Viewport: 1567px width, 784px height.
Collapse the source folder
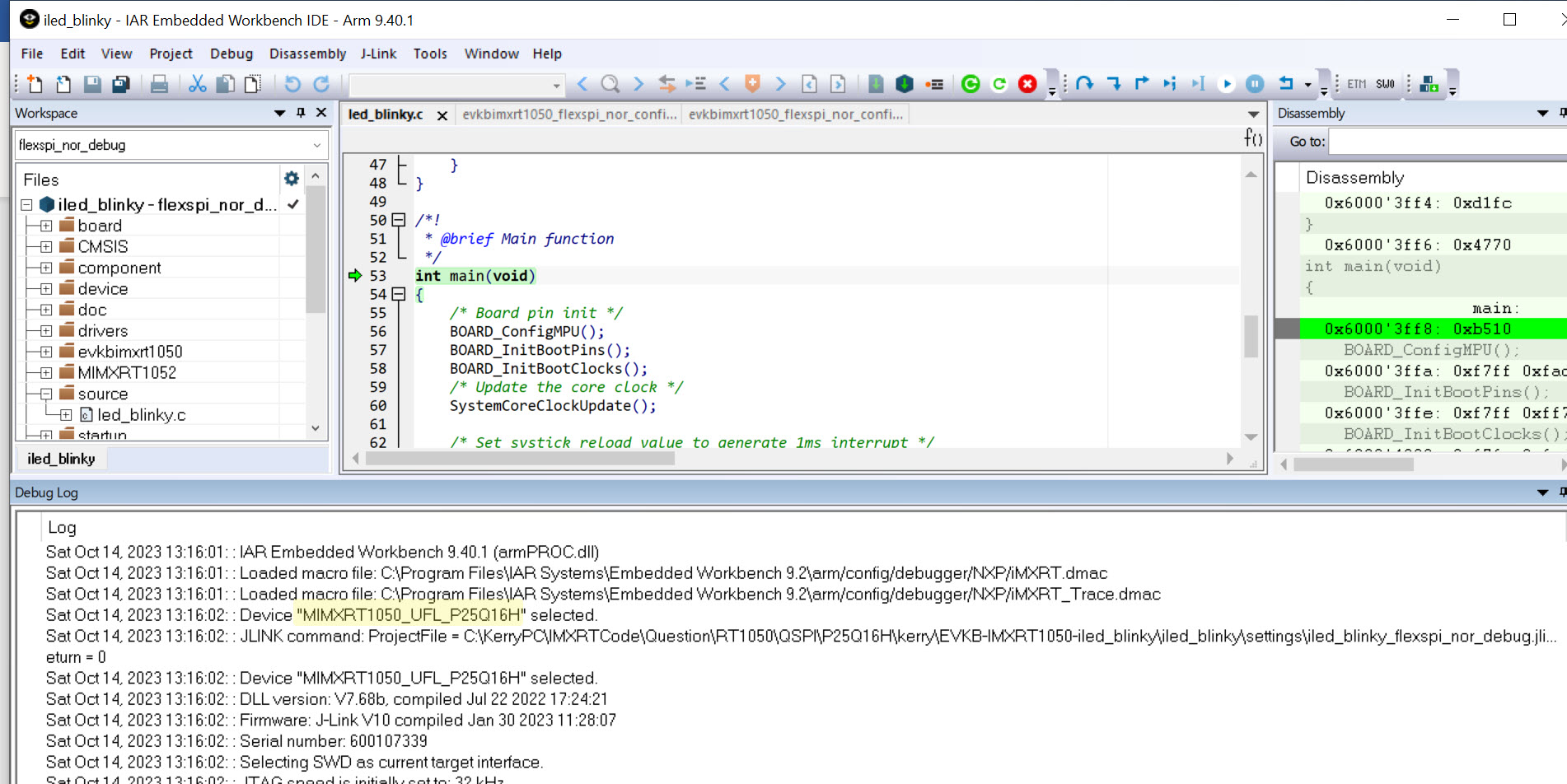click(x=45, y=394)
